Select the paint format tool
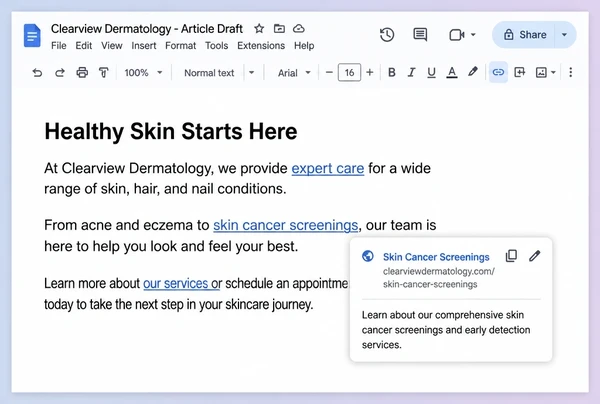The height and width of the screenshot is (404, 600). (104, 72)
